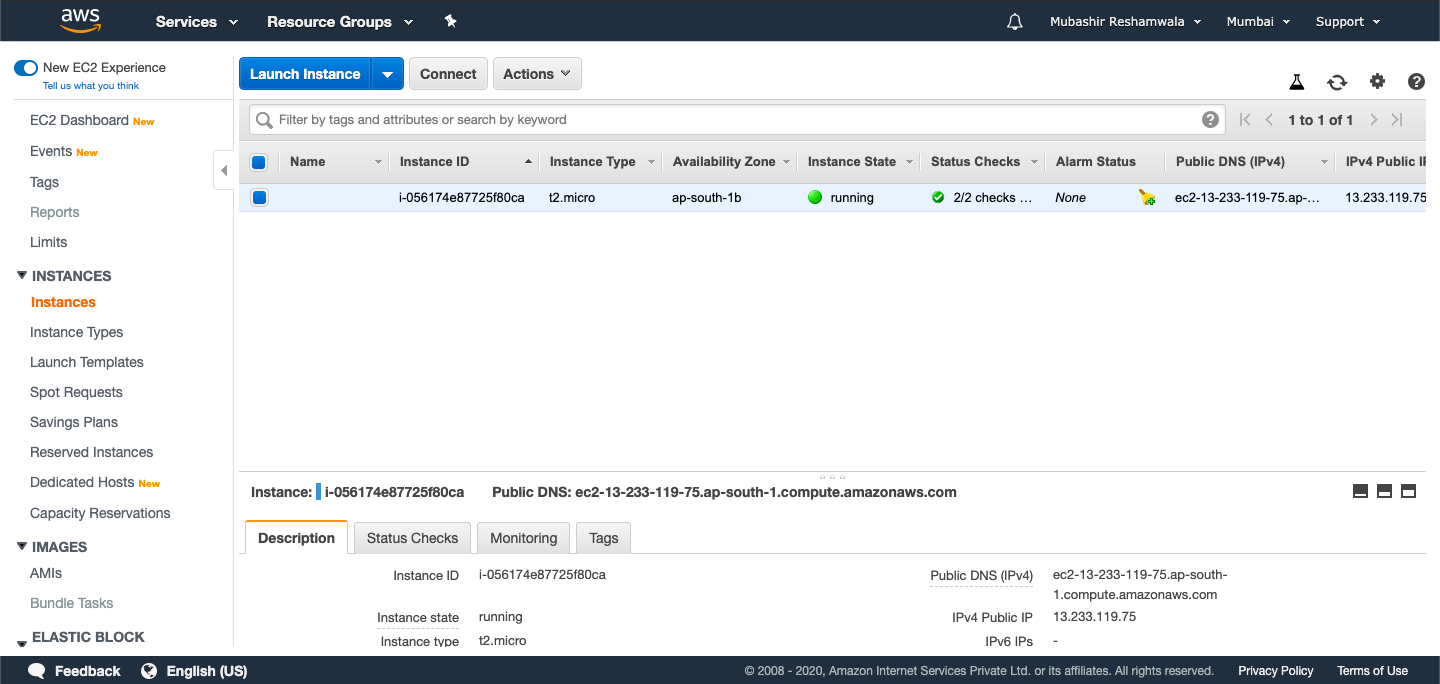Toggle New EC2 Experience switch
The height and width of the screenshot is (684, 1440).
pyautogui.click(x=25, y=68)
